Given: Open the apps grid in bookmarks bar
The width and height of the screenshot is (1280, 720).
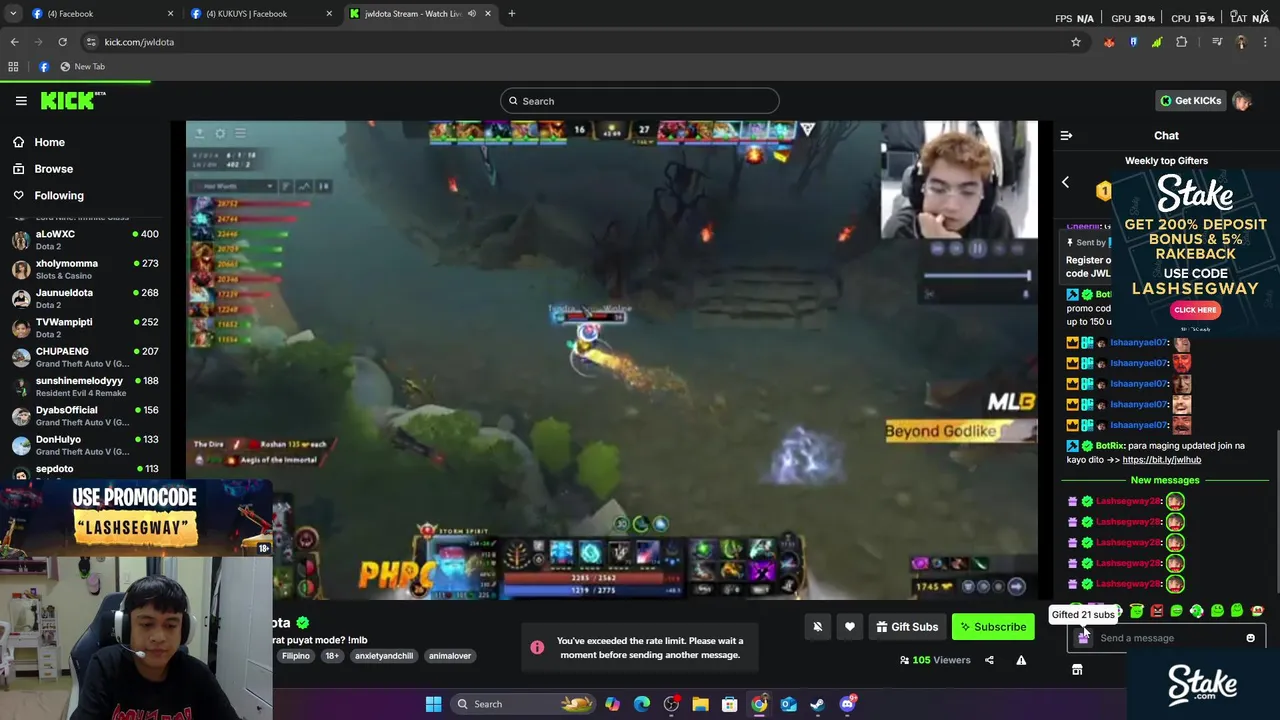Looking at the screenshot, I should 13,67.
